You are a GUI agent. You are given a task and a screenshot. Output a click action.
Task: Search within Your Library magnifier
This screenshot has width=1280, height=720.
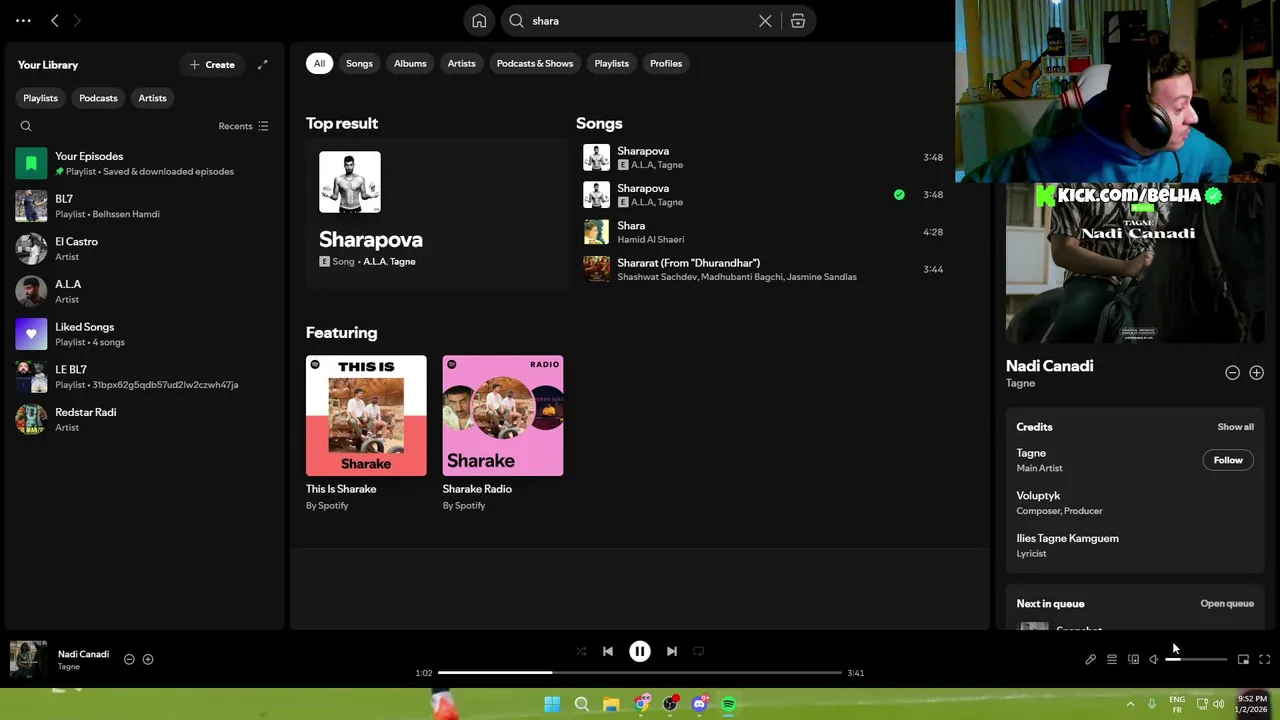[26, 126]
